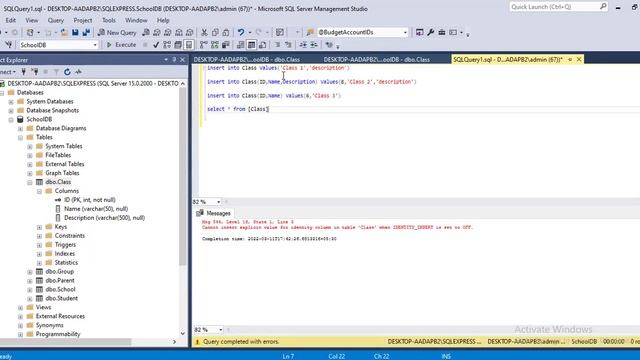Open the Tools menu
This screenshot has width=640, height=360.
109,20
